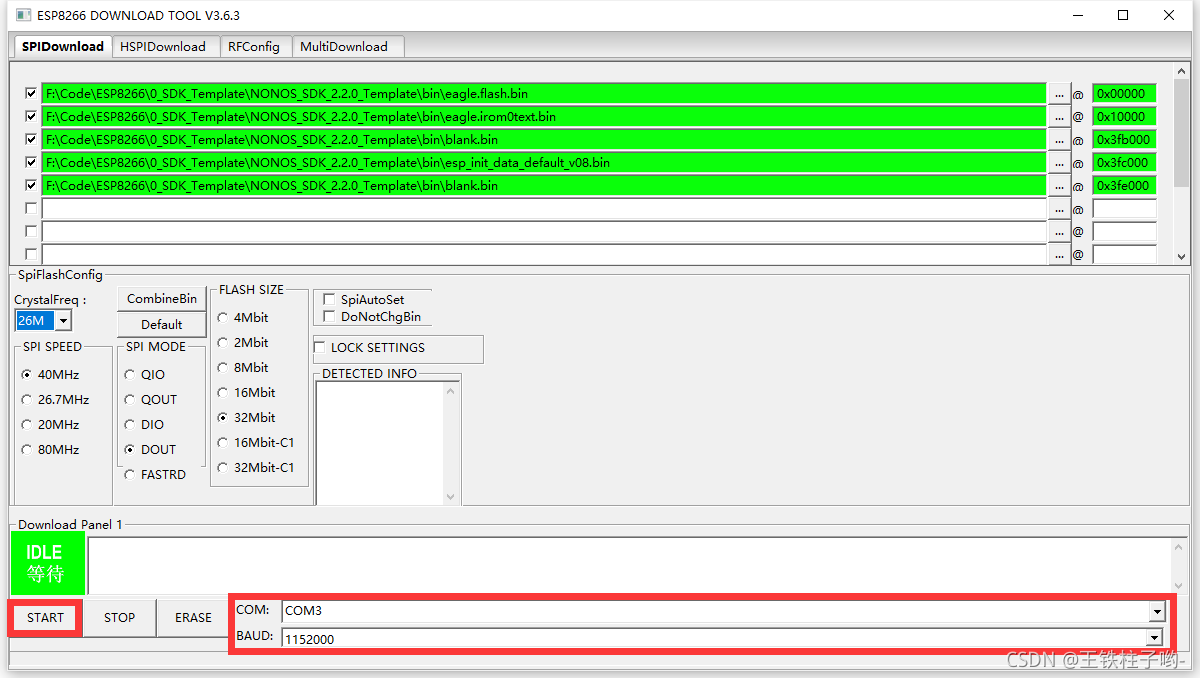The height and width of the screenshot is (678, 1200).
Task: Uncheck the blank.bin checkbox at 0x3fe000
Action: pyautogui.click(x=31, y=185)
